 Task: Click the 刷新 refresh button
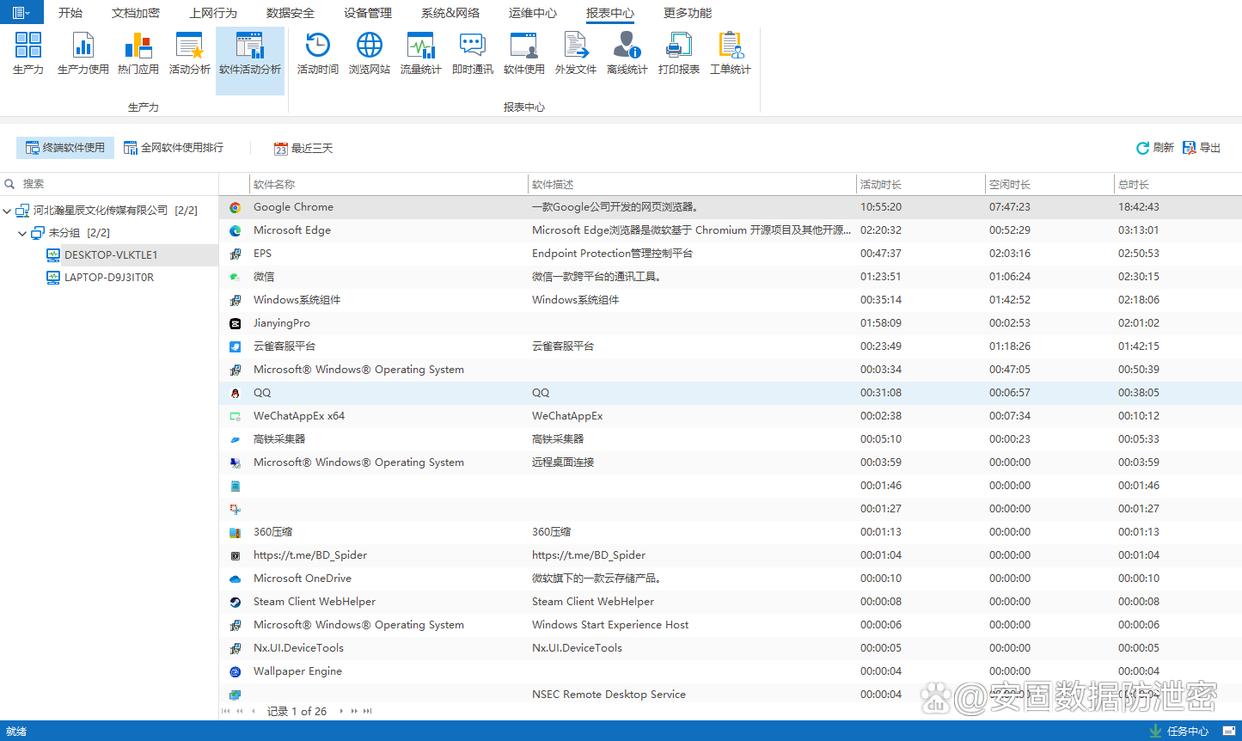[1154, 148]
